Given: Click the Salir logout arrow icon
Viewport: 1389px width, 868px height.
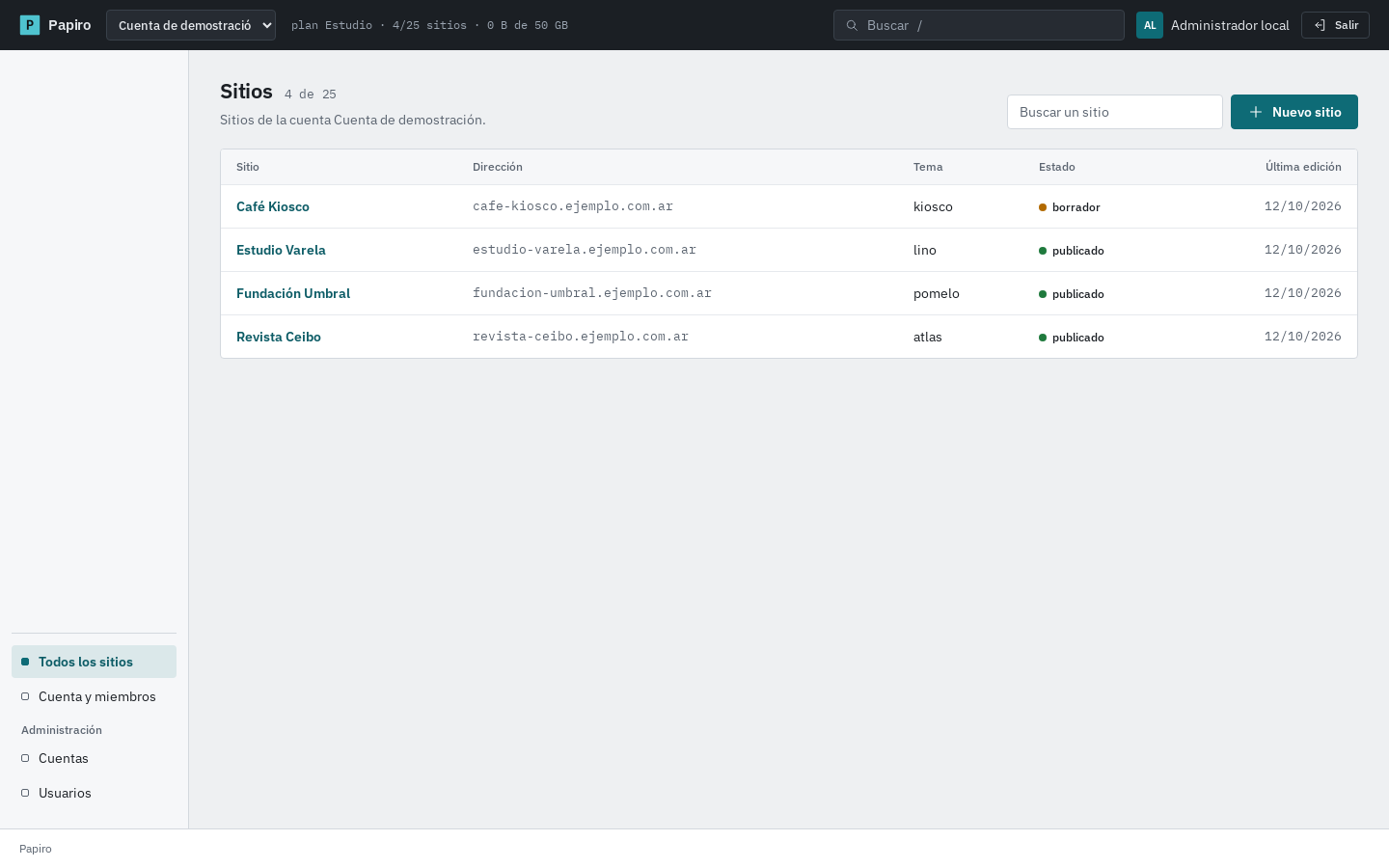Looking at the screenshot, I should click(x=1320, y=25).
